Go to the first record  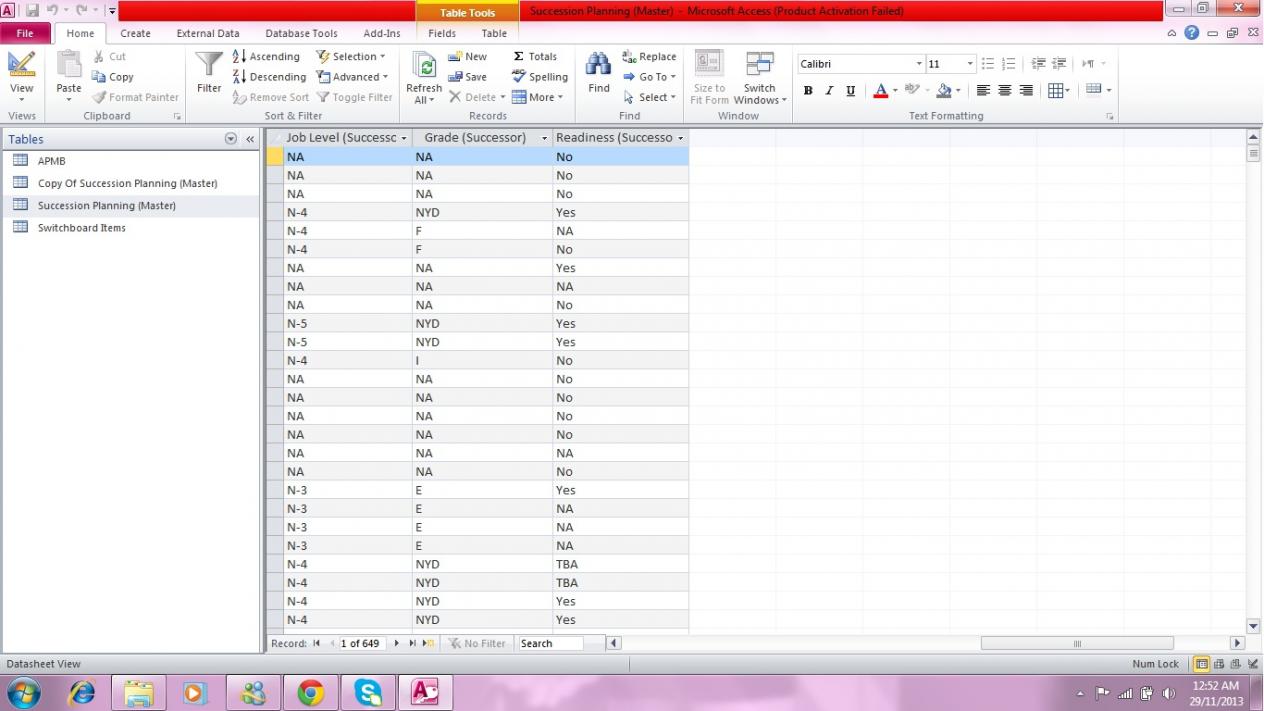click(317, 643)
